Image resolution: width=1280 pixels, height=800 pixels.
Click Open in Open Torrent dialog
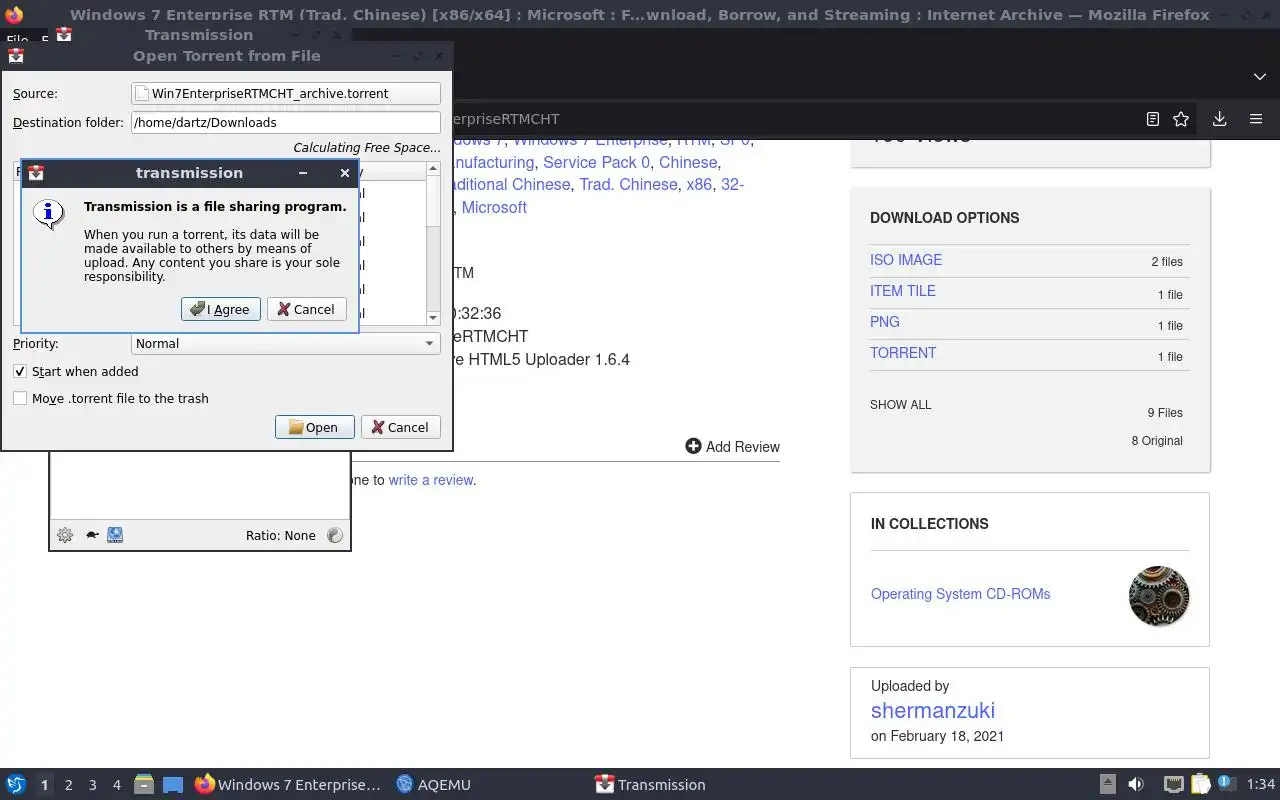pos(314,427)
